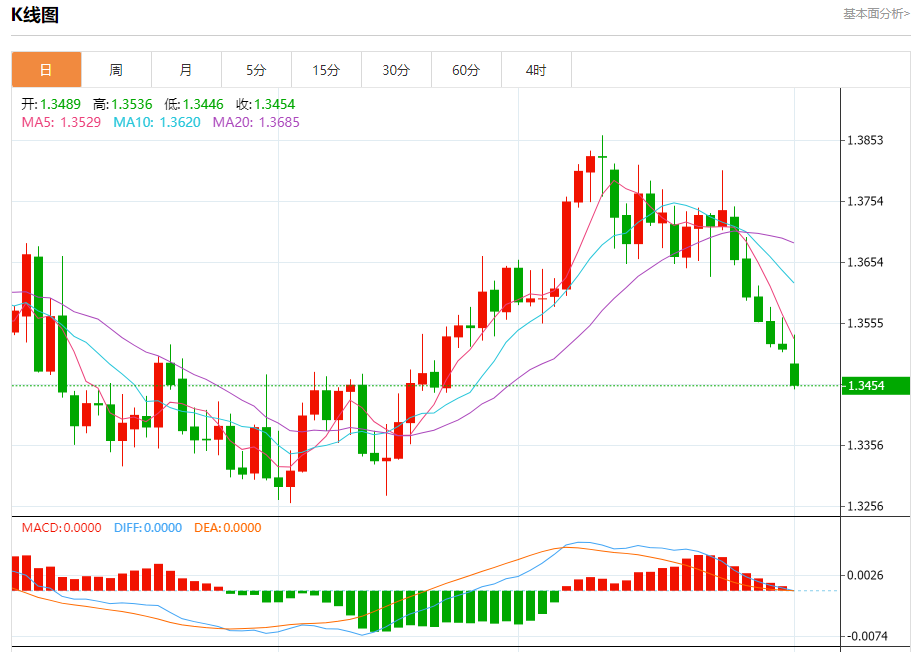Click the green 1.3454 current price label
The width and height of the screenshot is (922, 652).
[876, 386]
